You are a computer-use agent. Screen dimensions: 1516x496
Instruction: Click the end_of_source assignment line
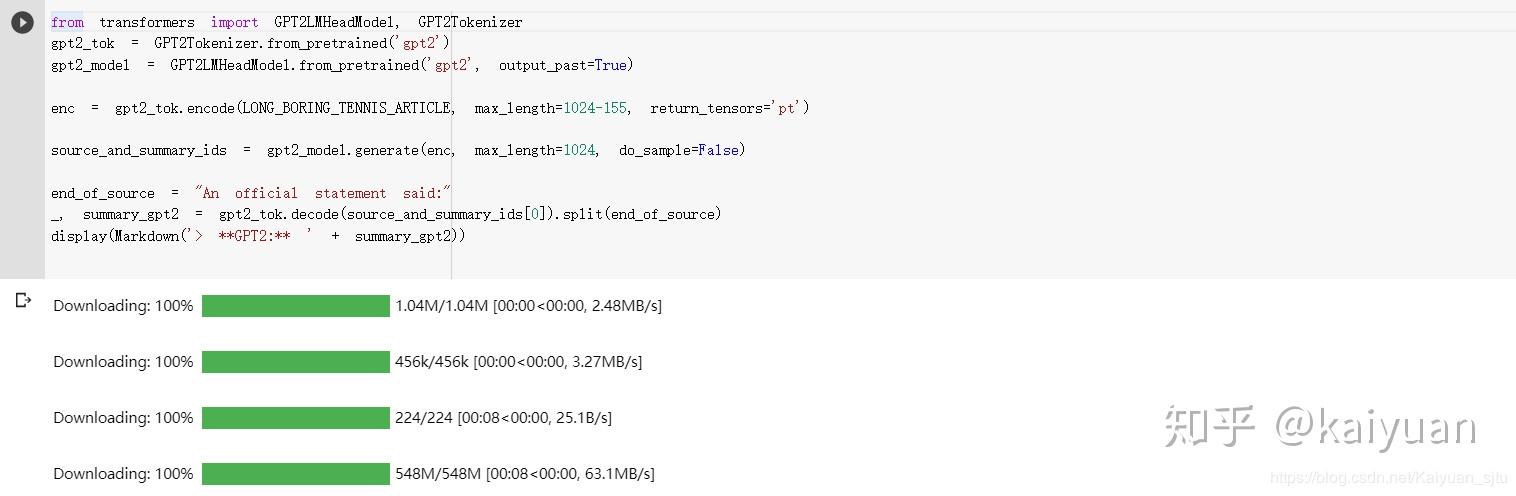point(251,193)
